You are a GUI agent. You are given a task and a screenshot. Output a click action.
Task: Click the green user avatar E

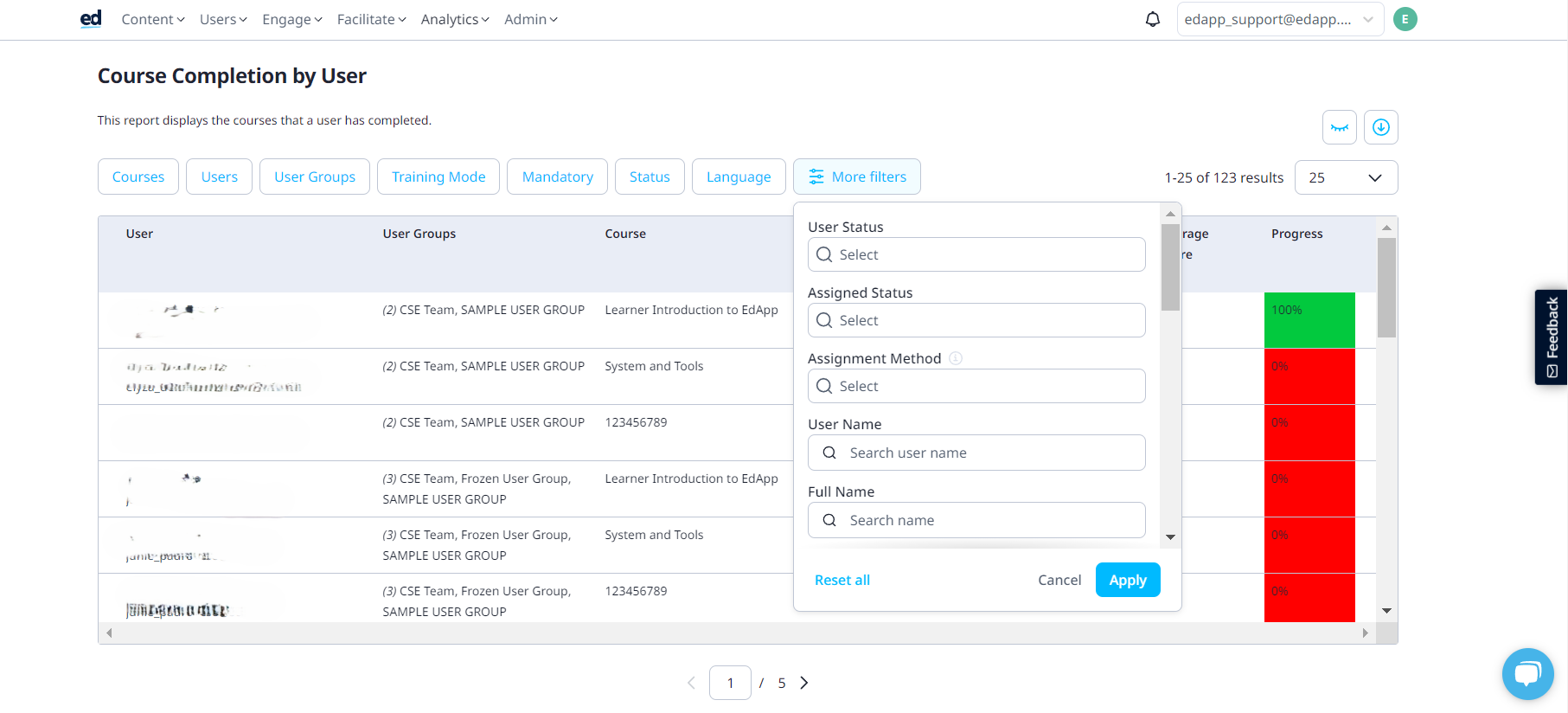[x=1405, y=19]
